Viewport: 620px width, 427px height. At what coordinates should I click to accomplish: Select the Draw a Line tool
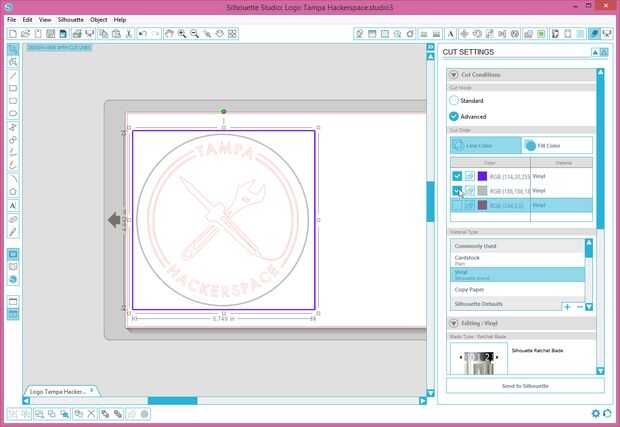13,76
